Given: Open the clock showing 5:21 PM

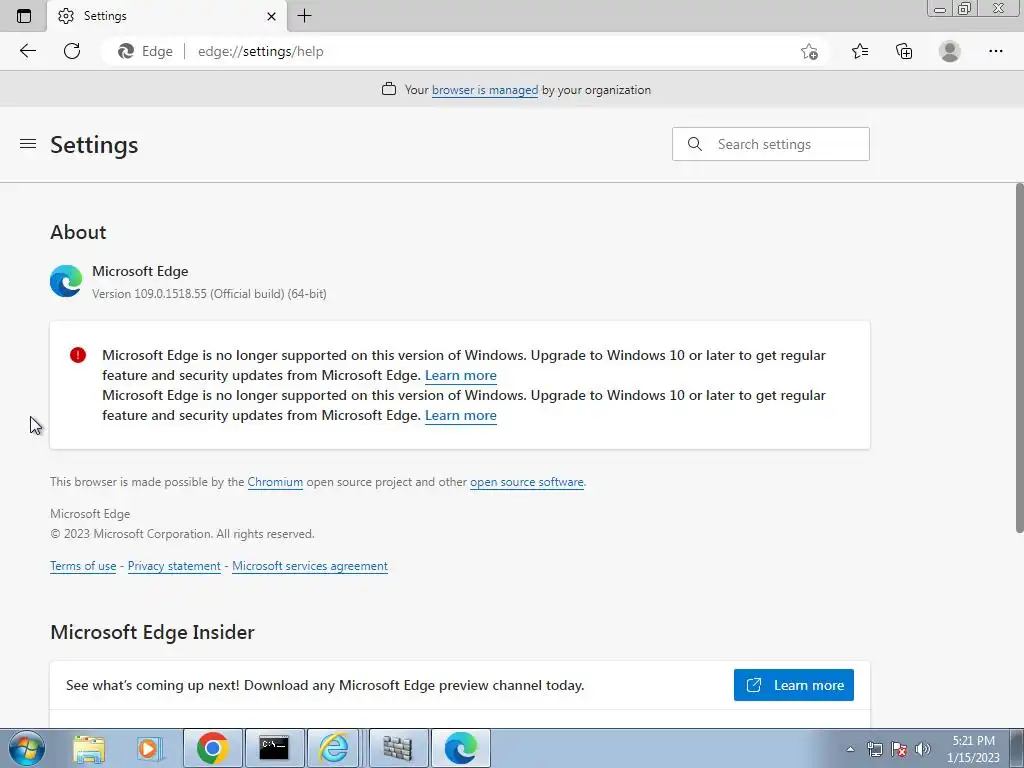Looking at the screenshot, I should pos(973,749).
